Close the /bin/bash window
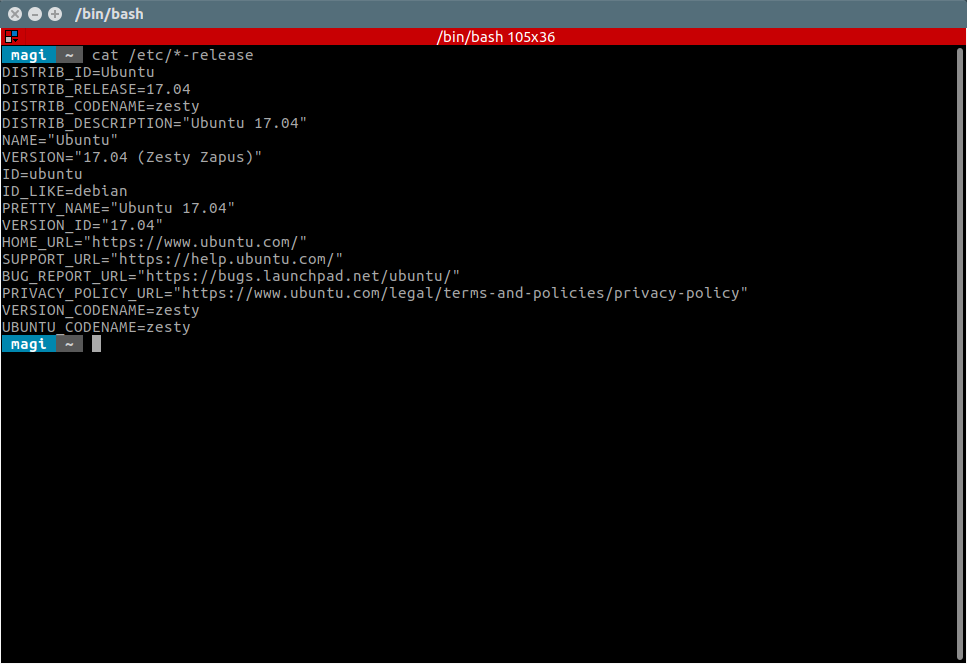Screen dimensions: 967x664 (x=15, y=14)
